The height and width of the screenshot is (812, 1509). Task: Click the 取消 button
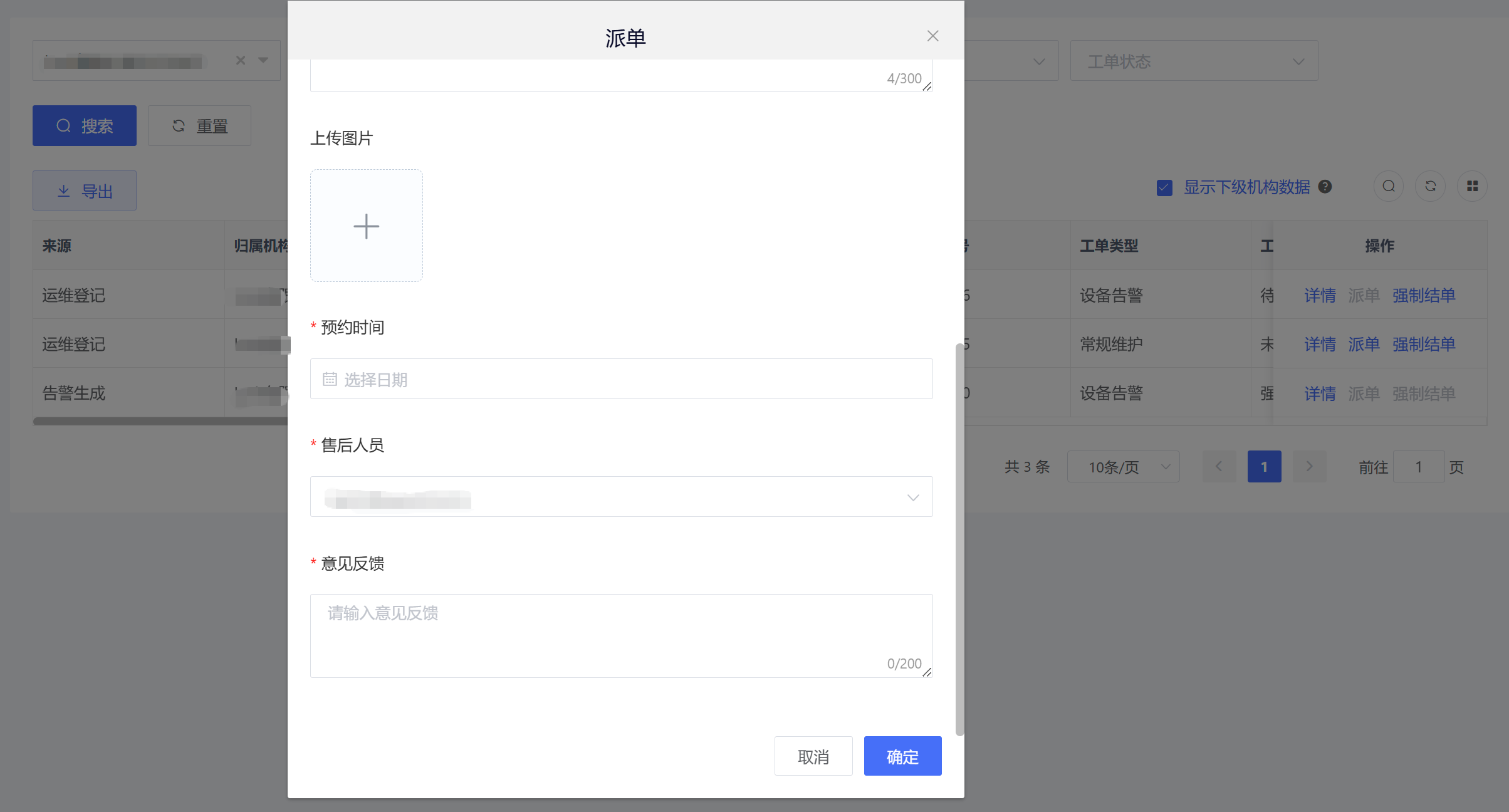(813, 756)
